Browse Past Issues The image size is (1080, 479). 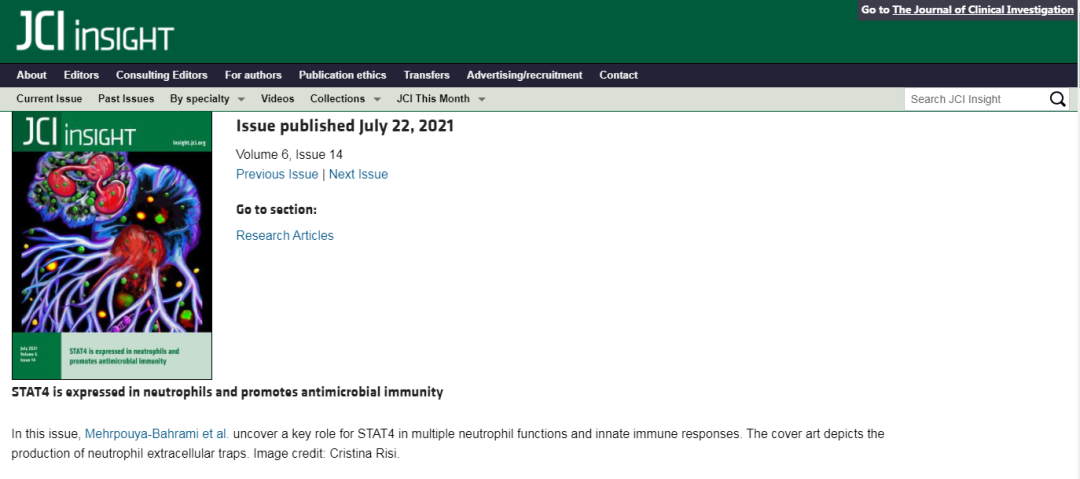(x=126, y=99)
